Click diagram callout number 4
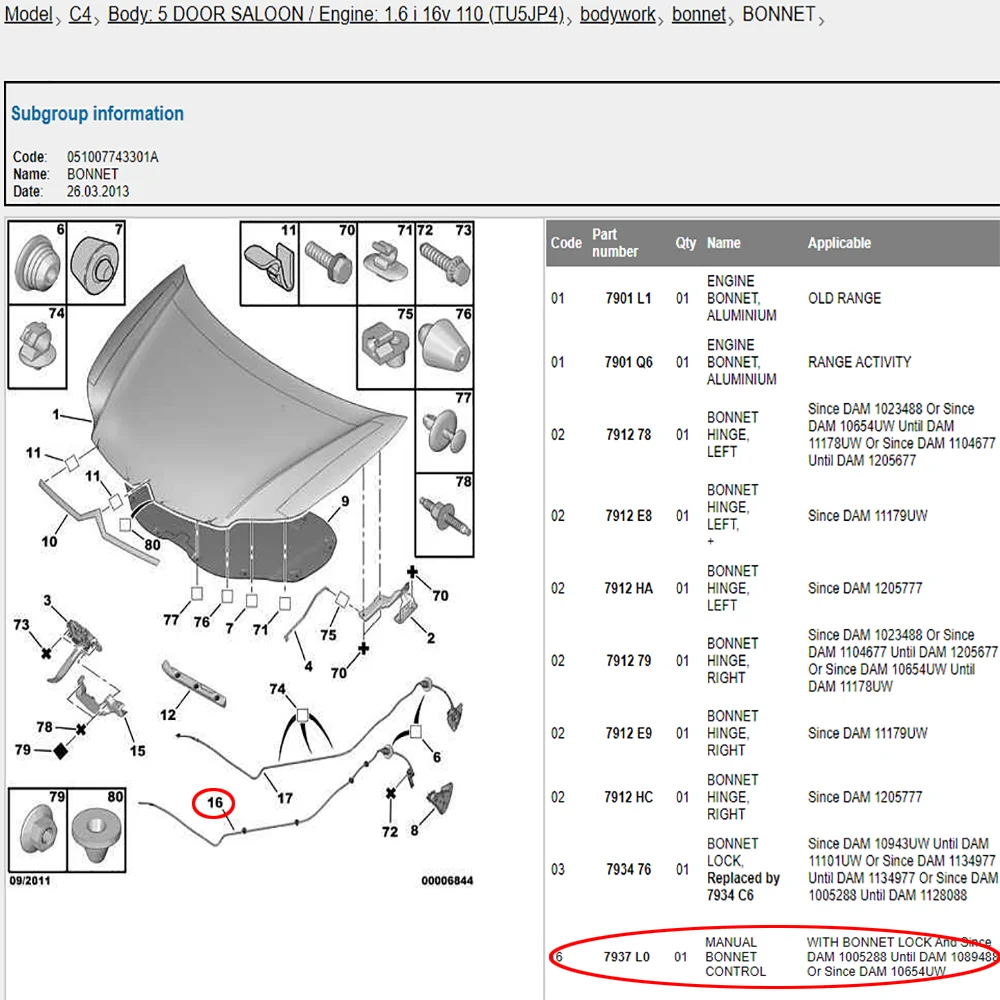 pyautogui.click(x=309, y=666)
